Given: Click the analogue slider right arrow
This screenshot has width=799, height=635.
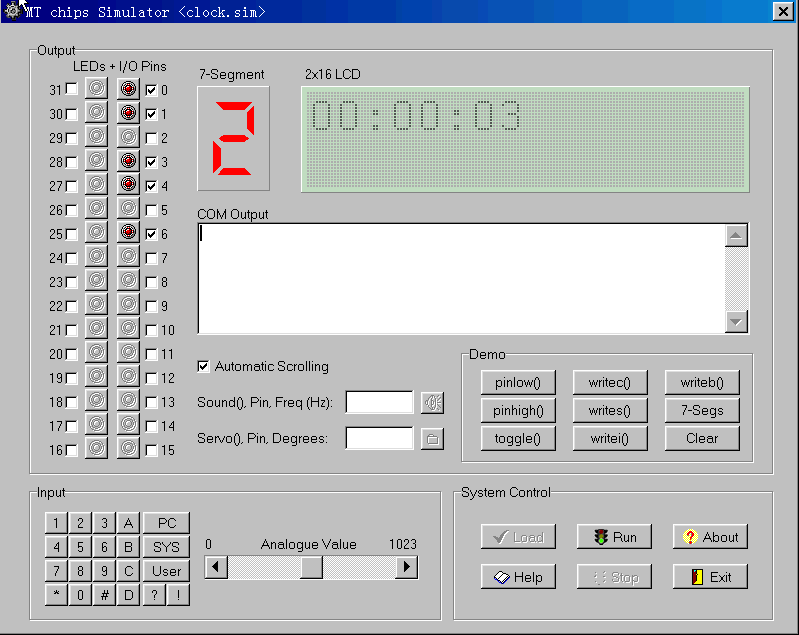Looking at the screenshot, I should tap(406, 567).
